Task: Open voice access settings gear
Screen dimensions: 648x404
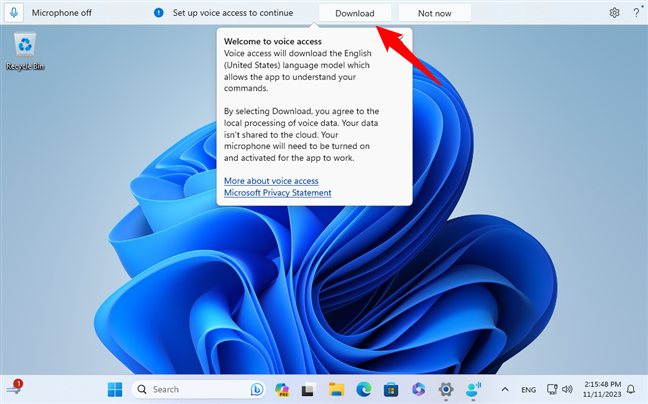Action: (614, 13)
